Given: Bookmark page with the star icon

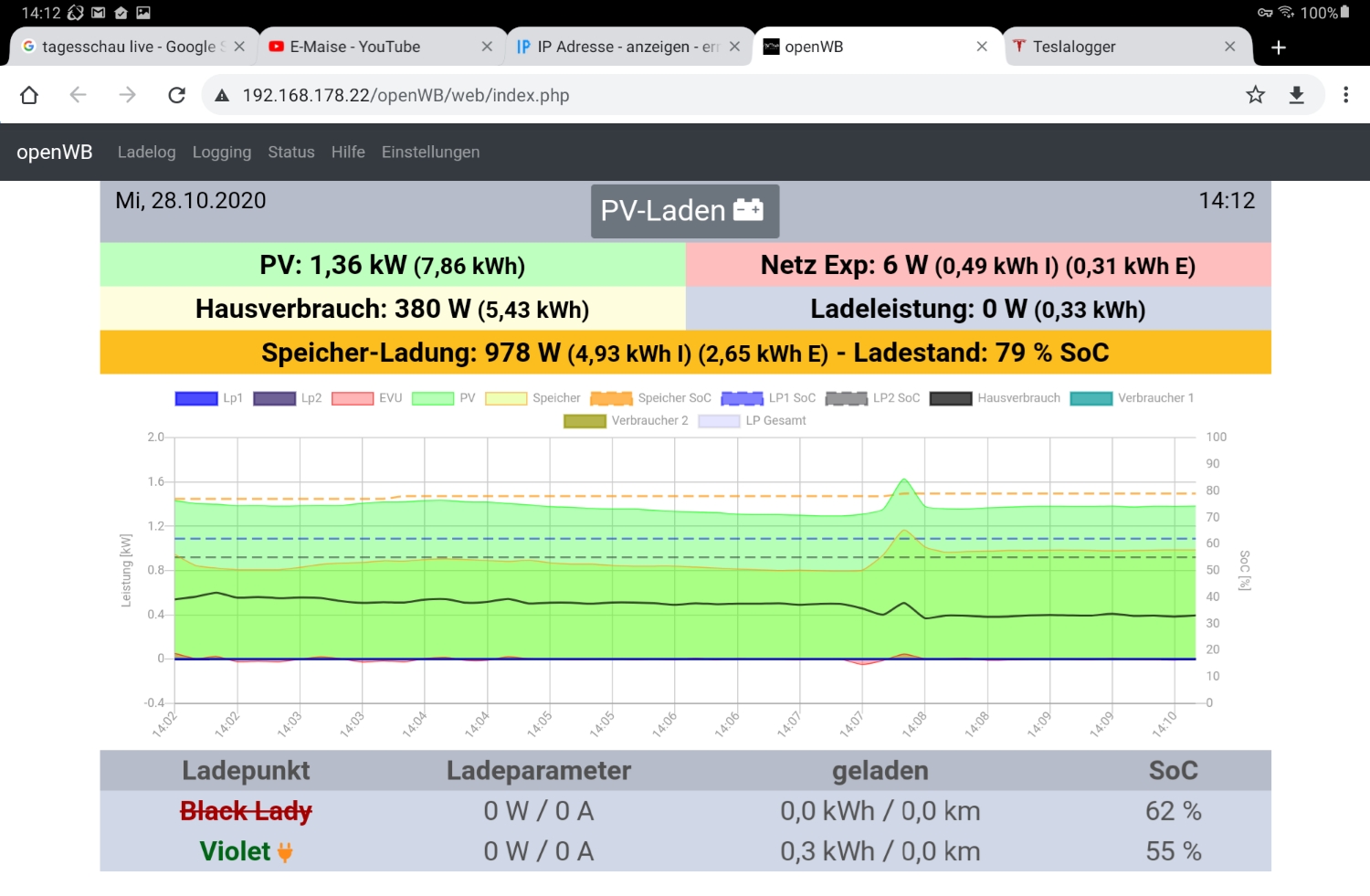Looking at the screenshot, I should [x=1255, y=95].
